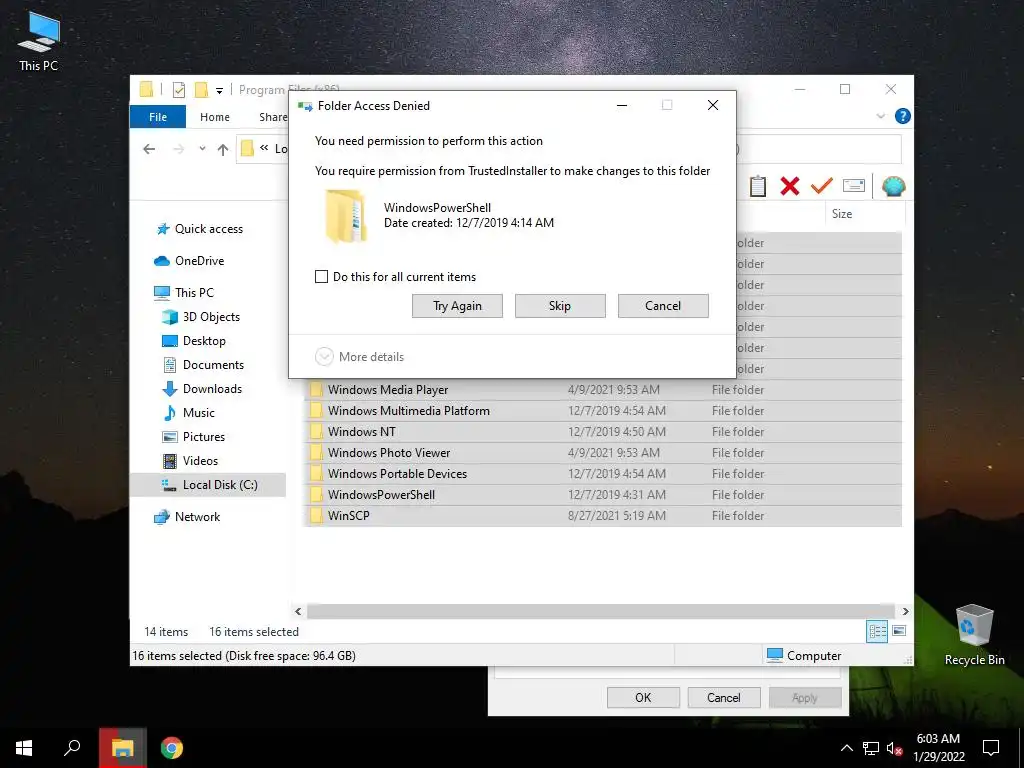Click the shell globe toolbar icon
1024x768 pixels.
[893, 186]
